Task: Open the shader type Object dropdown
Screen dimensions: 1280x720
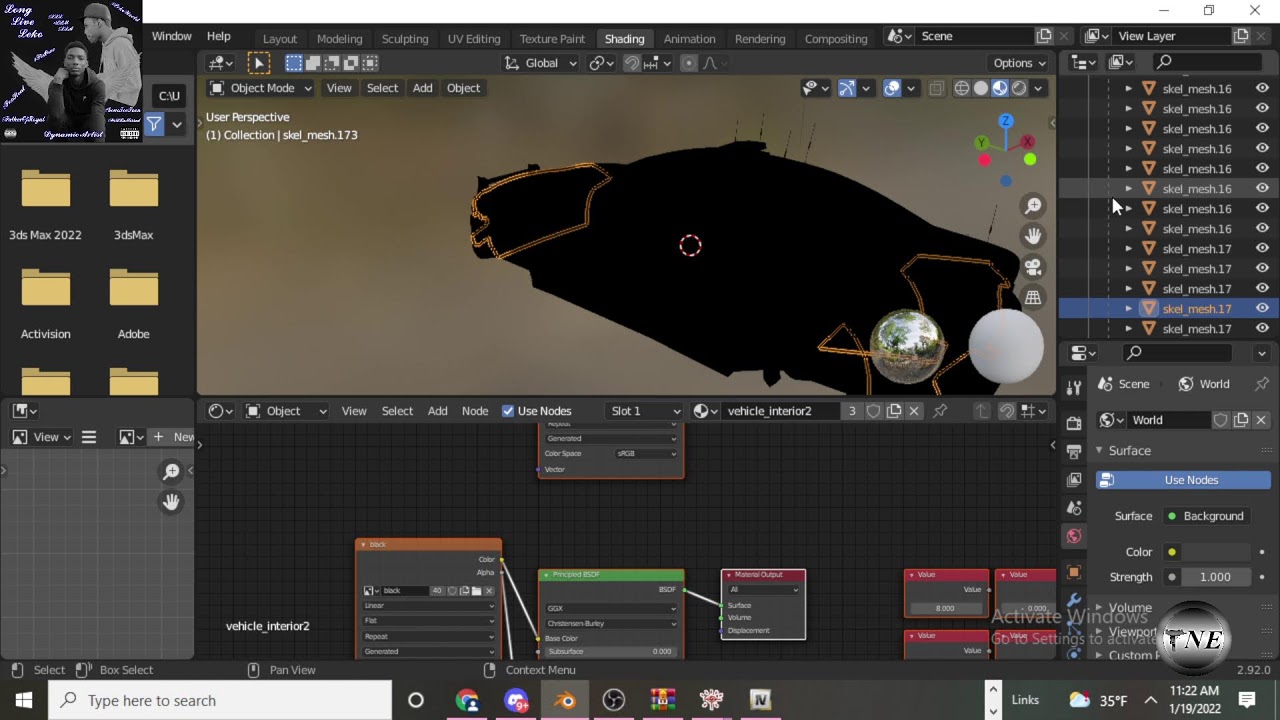Action: coord(286,411)
